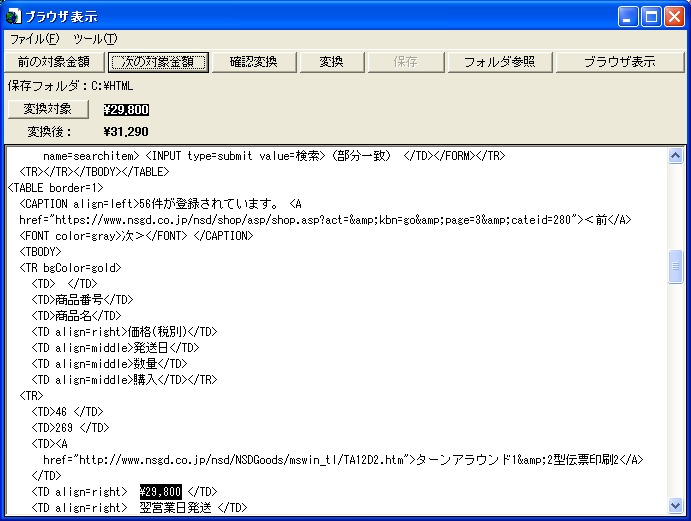This screenshot has width=691, height=521.
Task: Select the highlighted ¥29,800 target value field
Action: click(126, 110)
